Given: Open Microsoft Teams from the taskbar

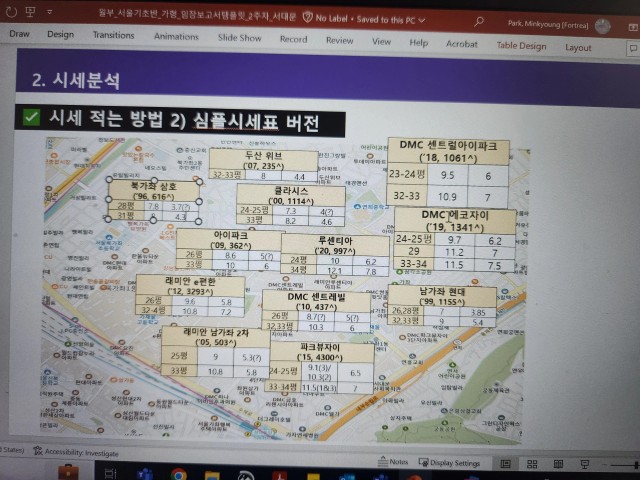Looking at the screenshot, I should click(144, 475).
